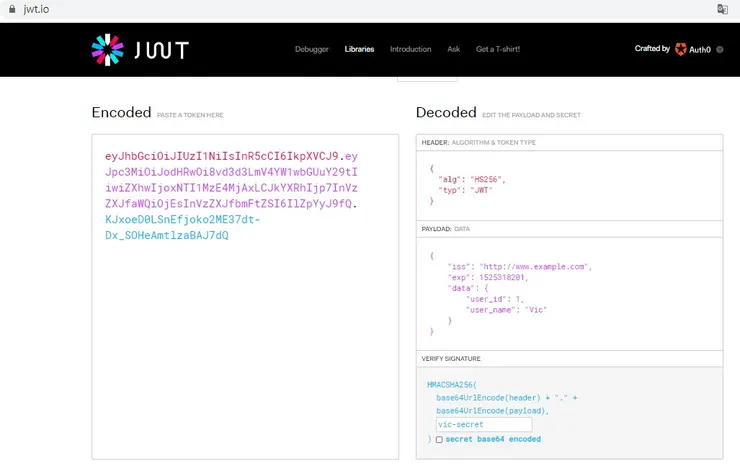Click the translate icon in the address bar
Viewport: 740px width, 468px height.
722,9
